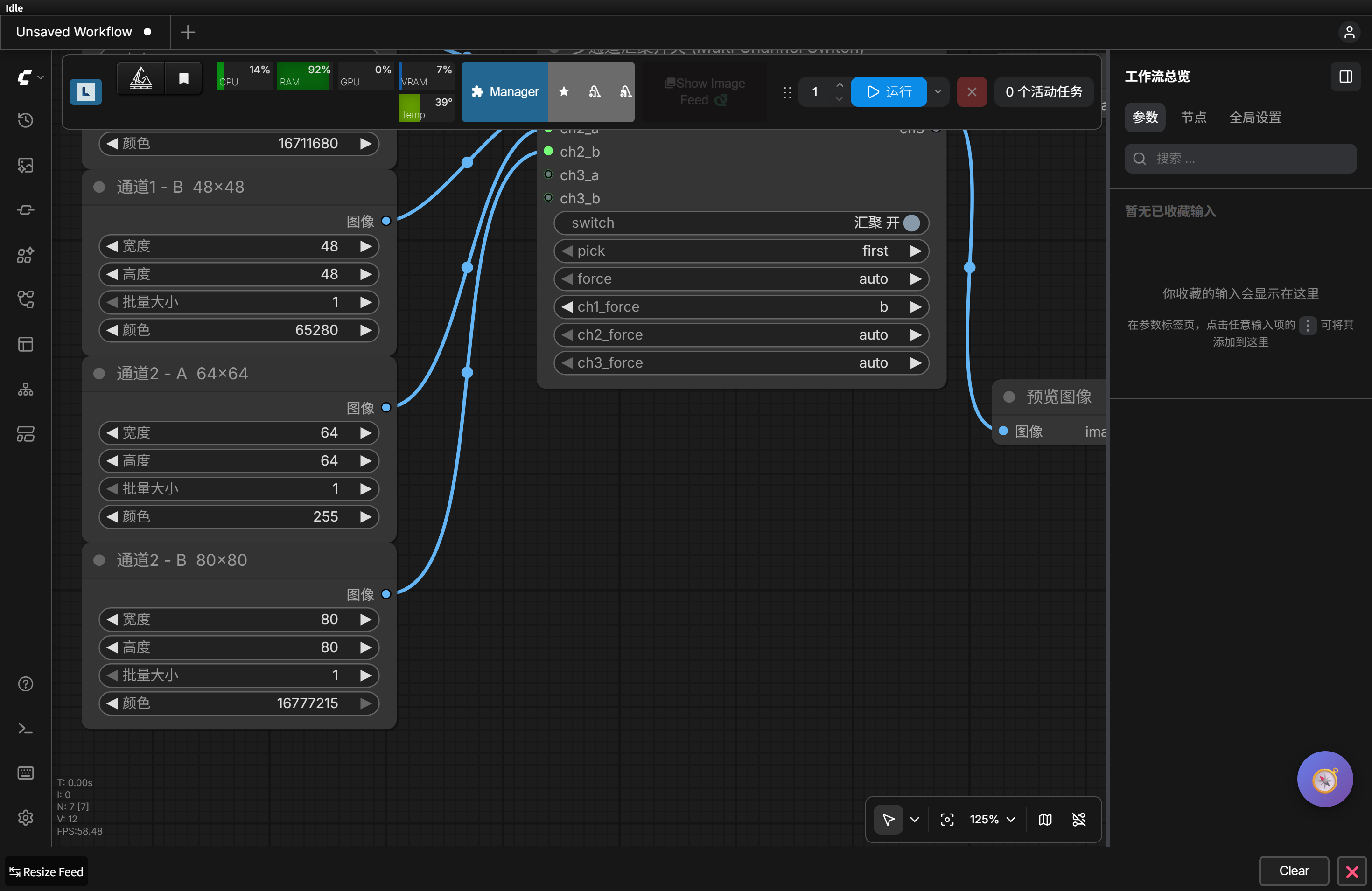Open the pick first combo widget
The image size is (1372, 891).
click(x=742, y=251)
